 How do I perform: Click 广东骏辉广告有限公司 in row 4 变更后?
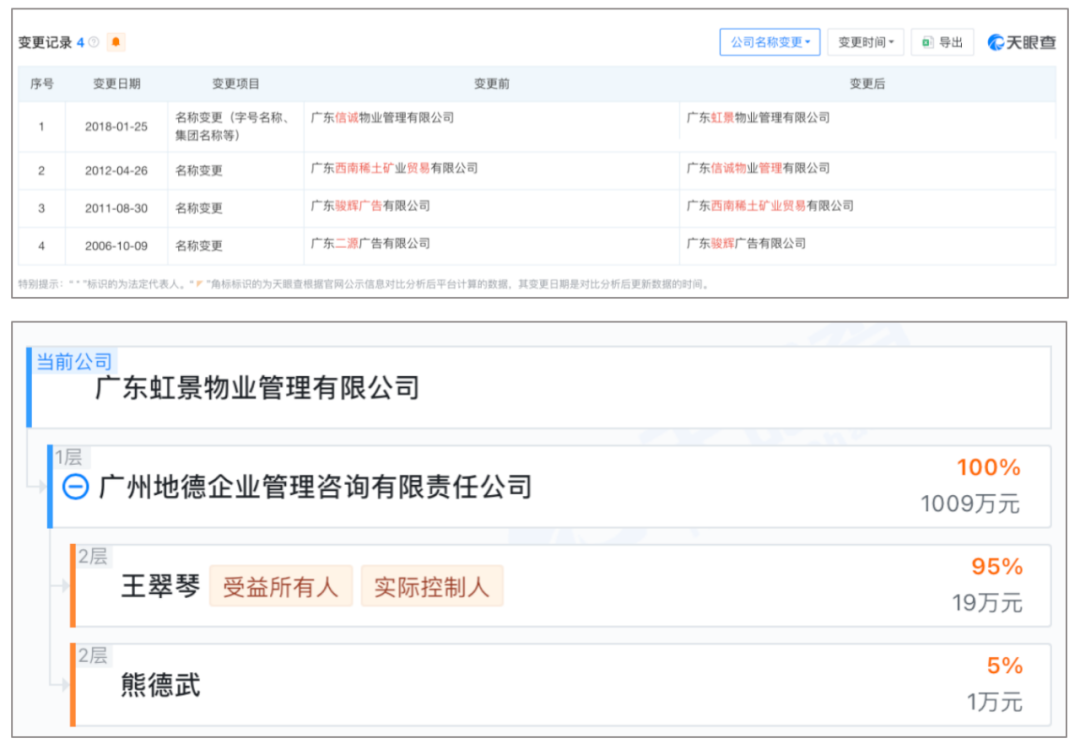746,243
